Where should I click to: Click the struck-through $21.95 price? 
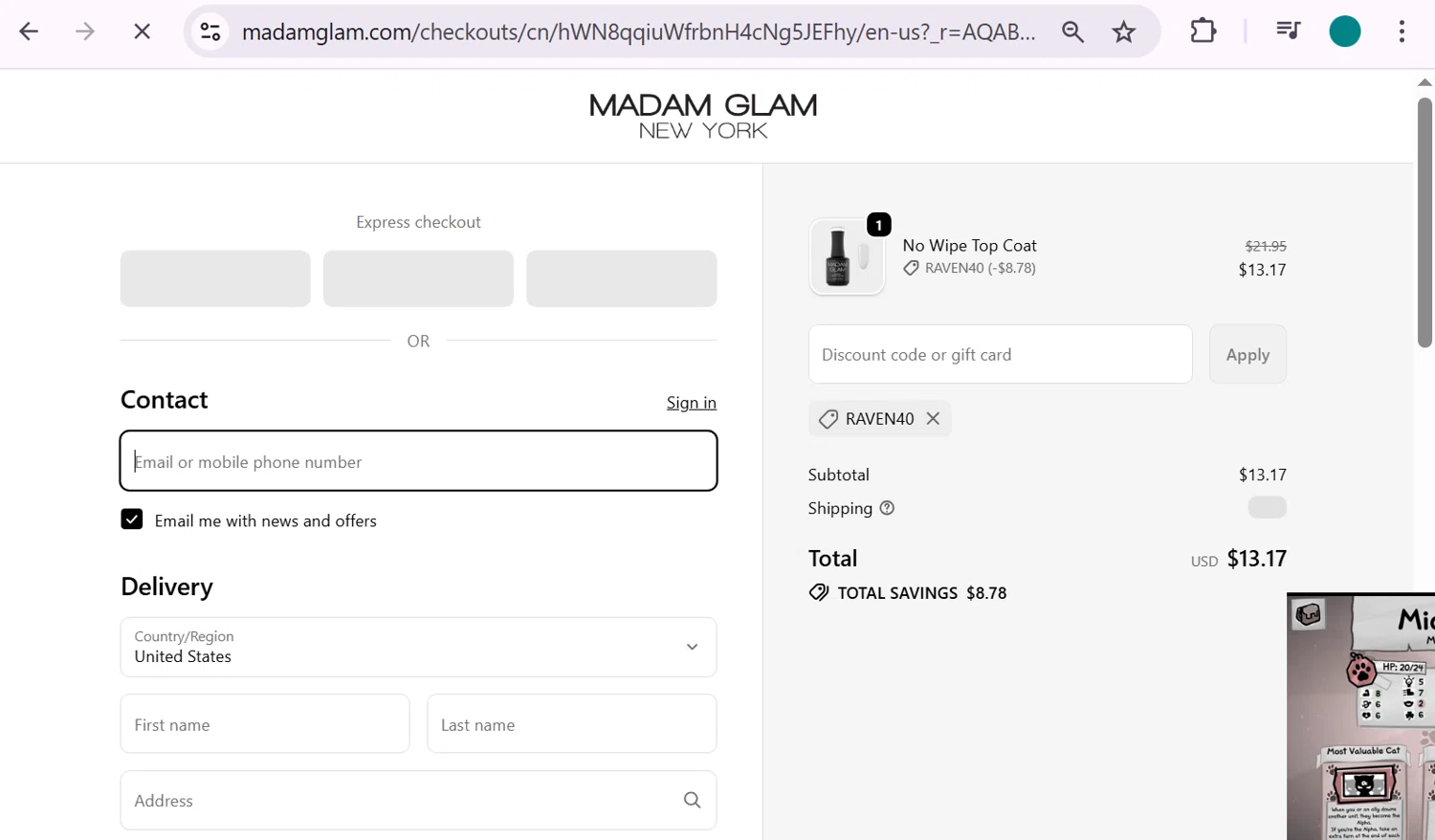pos(1266,246)
